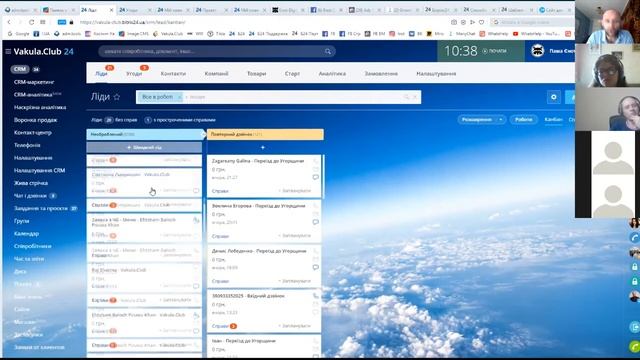Viewport: 640px width, 360px height.
Task: Click the Роботи button
Action: [523, 120]
